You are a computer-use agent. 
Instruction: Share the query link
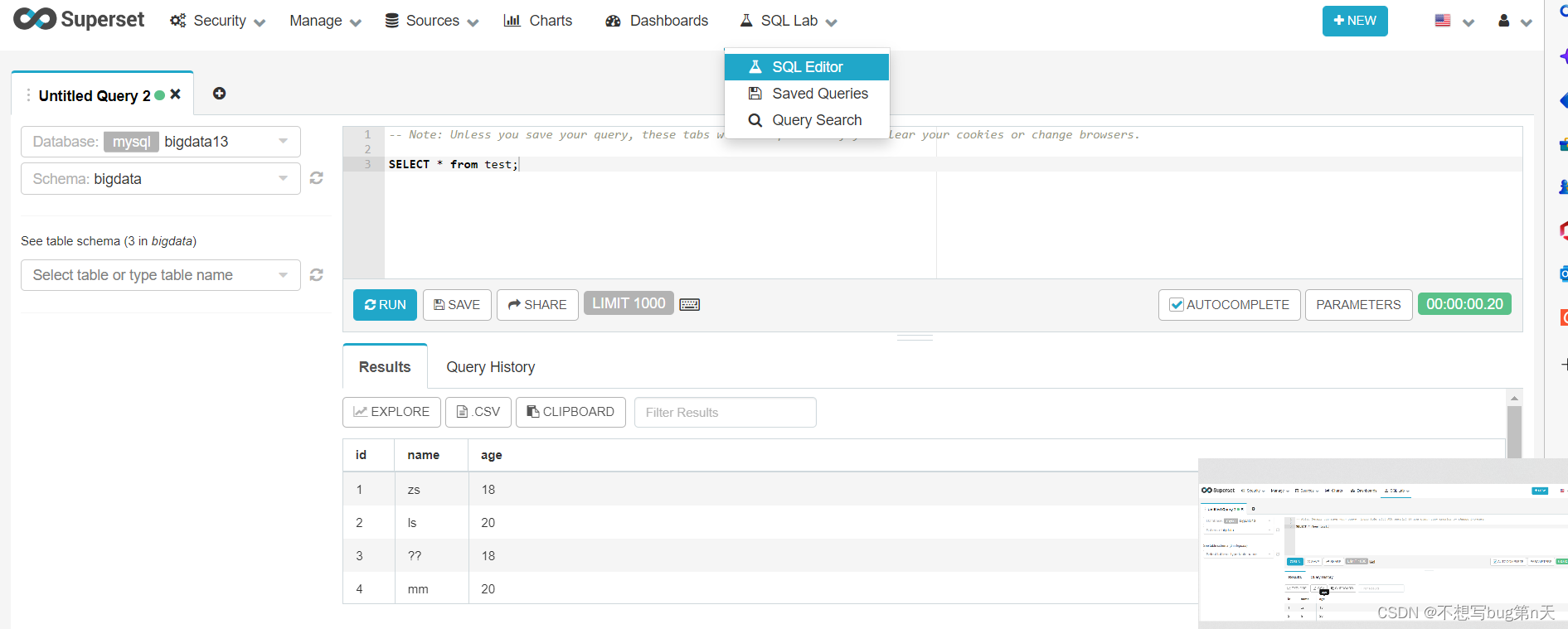tap(537, 305)
